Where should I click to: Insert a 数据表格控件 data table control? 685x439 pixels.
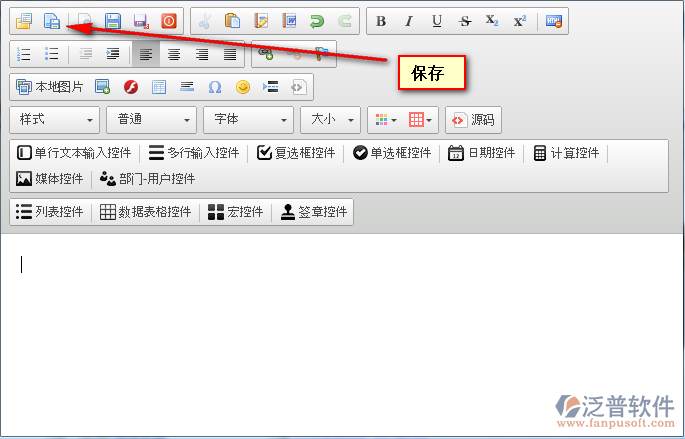click(x=145, y=212)
